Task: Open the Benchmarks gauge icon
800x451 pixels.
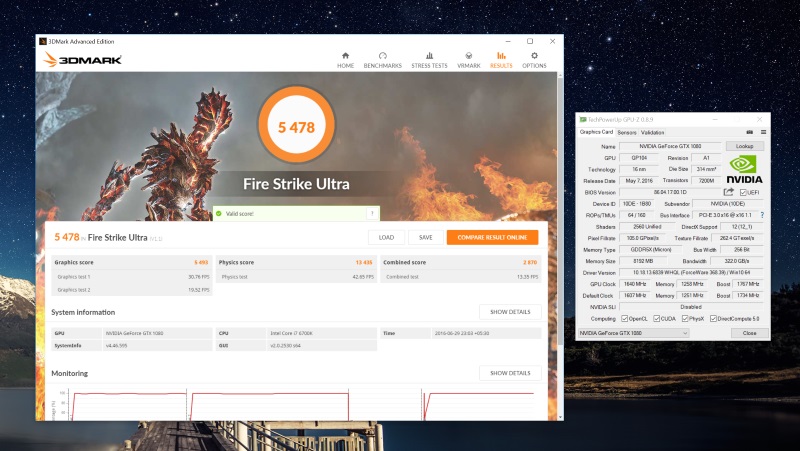Action: pos(383,56)
